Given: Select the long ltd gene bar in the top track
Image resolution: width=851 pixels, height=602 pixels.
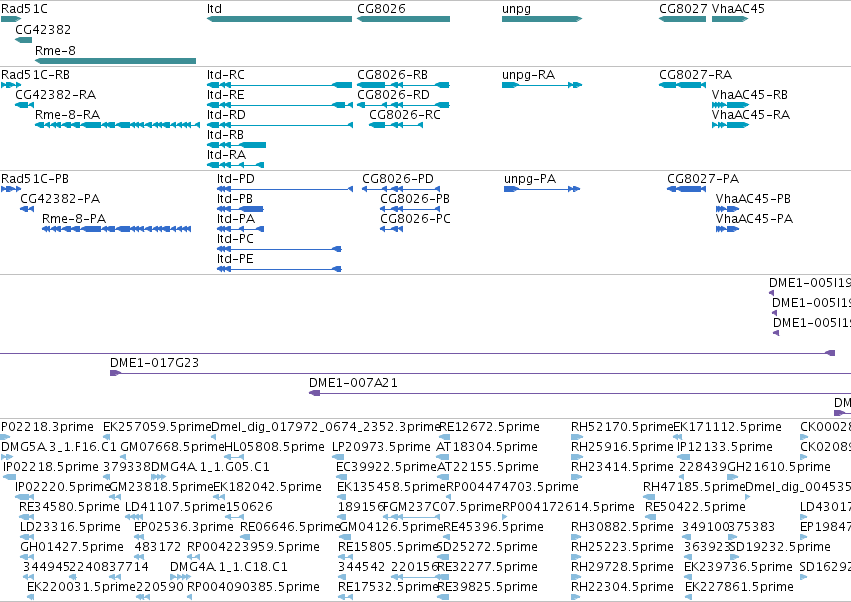Looking at the screenshot, I should pos(280,19).
